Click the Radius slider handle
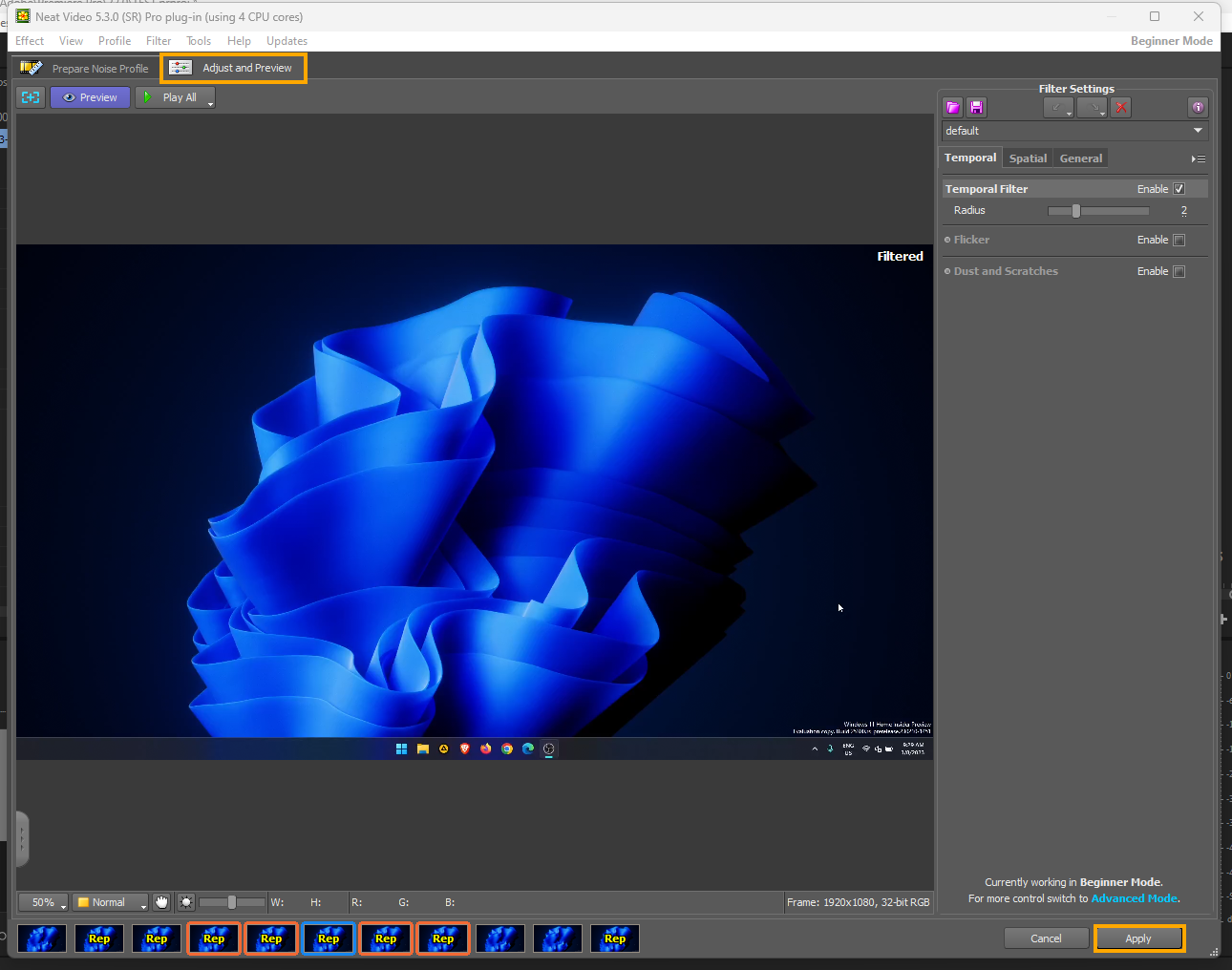The width and height of the screenshot is (1232, 970). (1075, 211)
